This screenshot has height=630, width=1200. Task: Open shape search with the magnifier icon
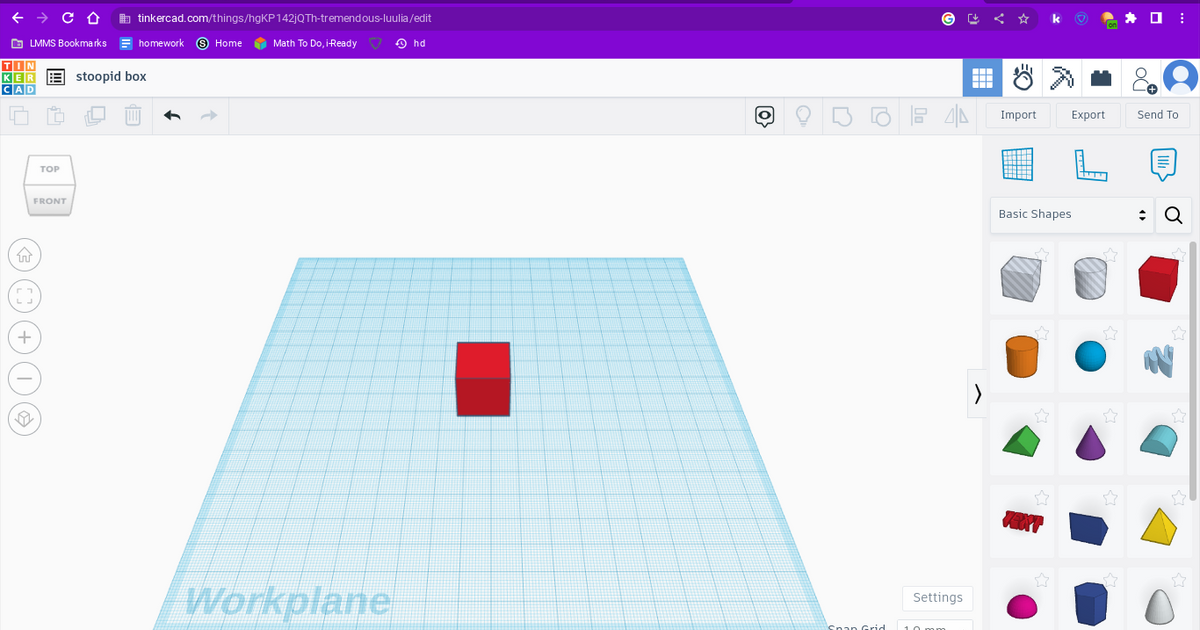(1172, 215)
